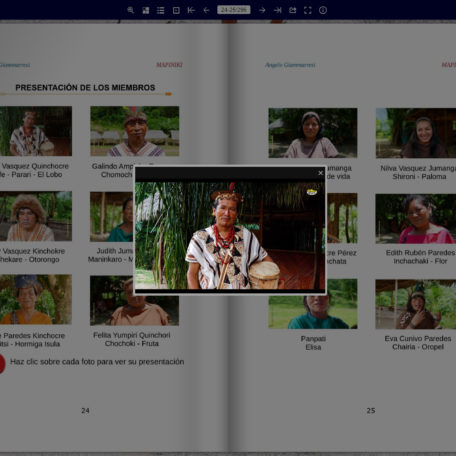The image size is (456, 456).
Task: Open Judith Maninkaro member photo
Action: pyautogui.click(x=112, y=217)
